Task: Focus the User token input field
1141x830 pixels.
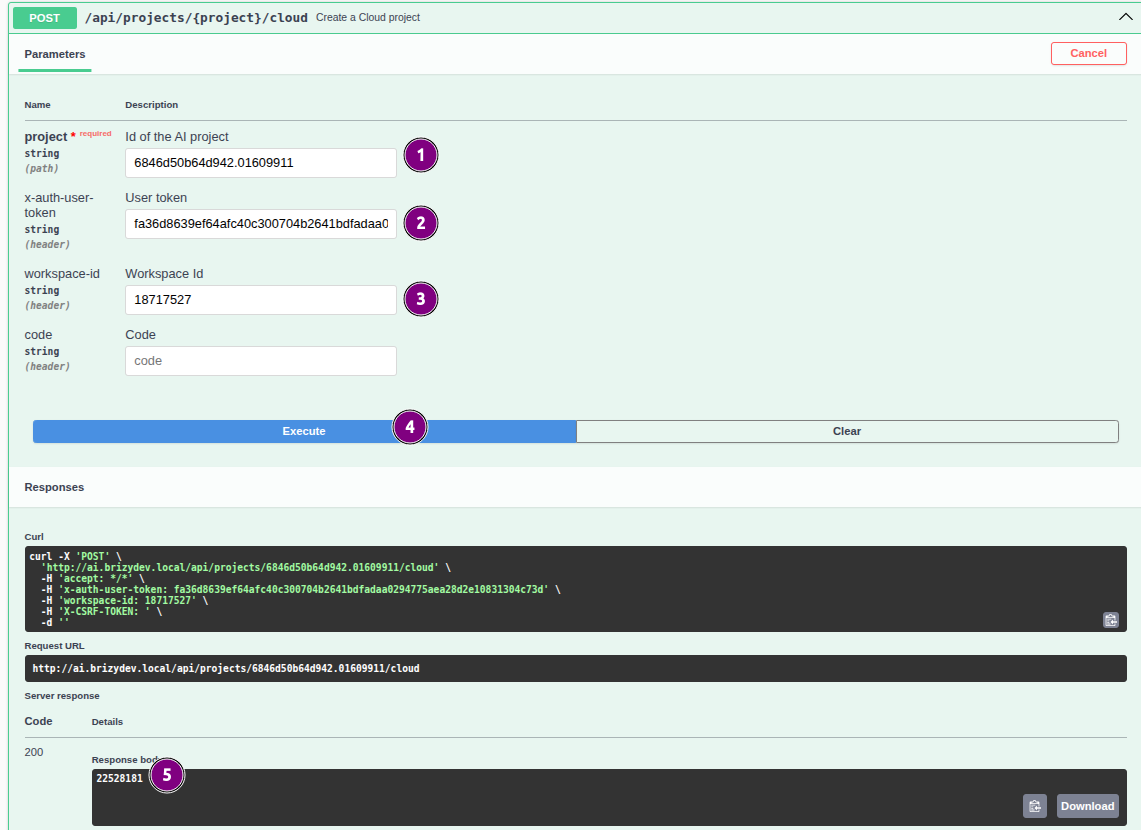Action: point(261,224)
